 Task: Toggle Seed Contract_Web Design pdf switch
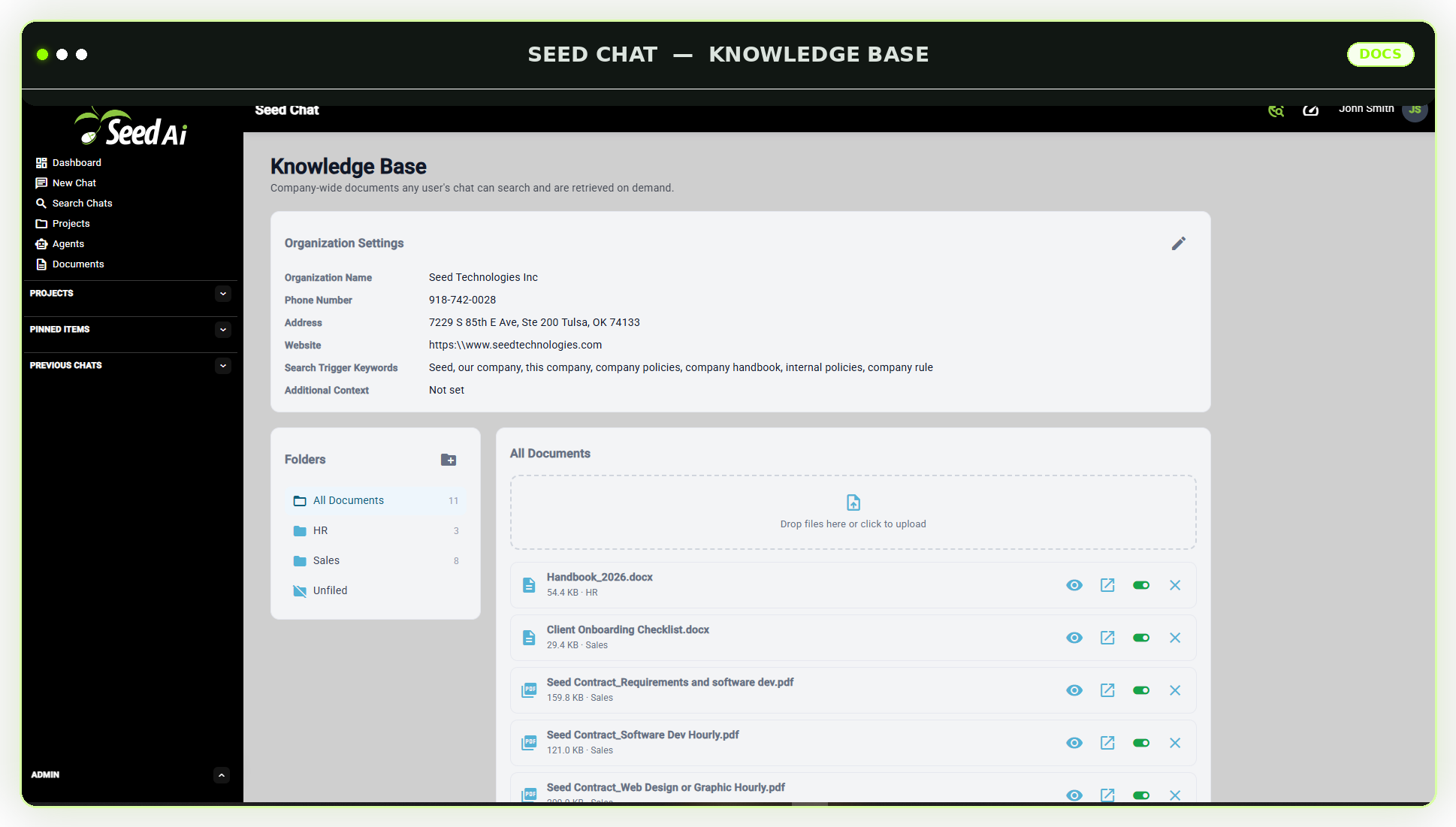1141,795
